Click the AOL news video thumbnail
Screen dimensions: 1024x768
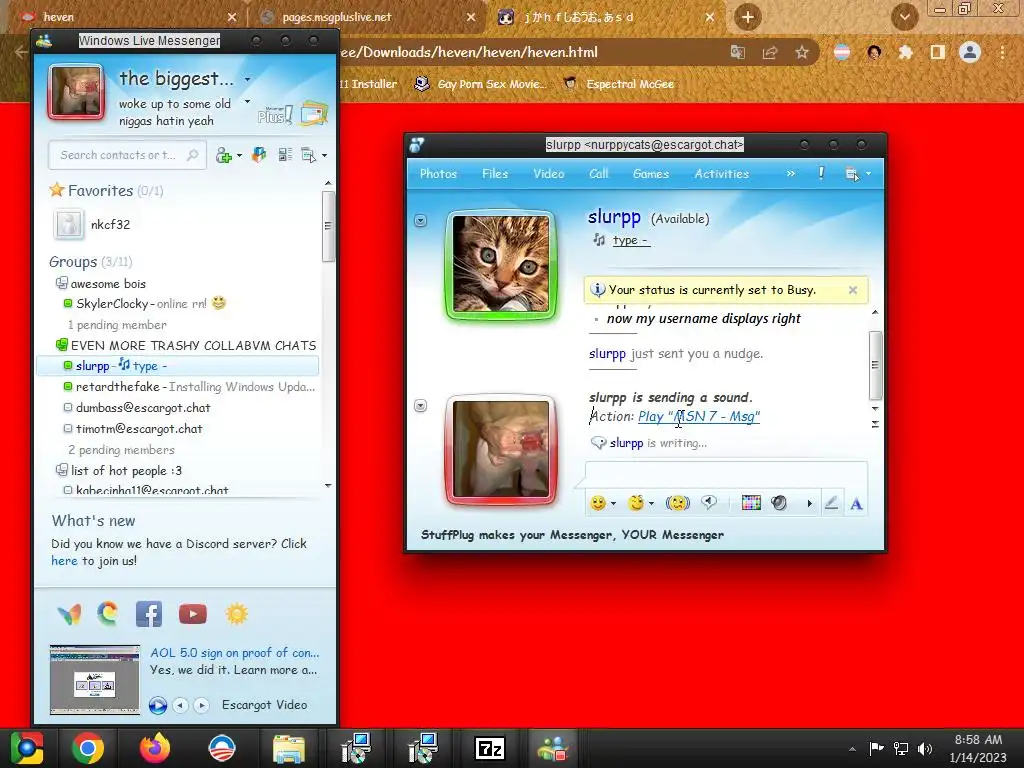pyautogui.click(x=95, y=679)
